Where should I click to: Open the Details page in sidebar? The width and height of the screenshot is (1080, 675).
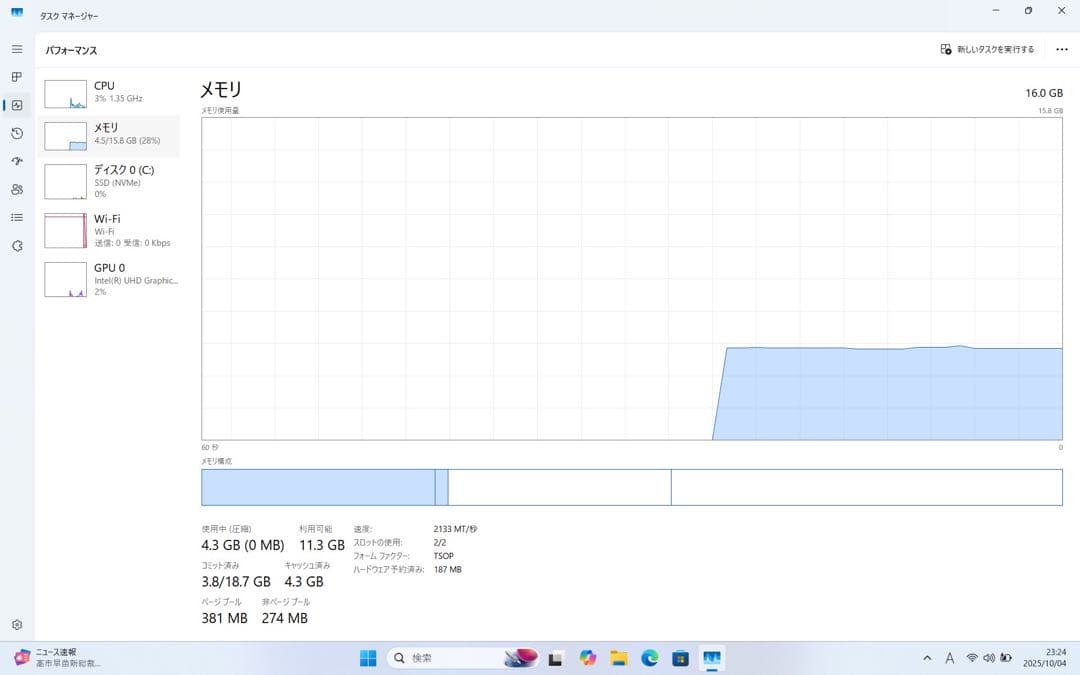click(16, 217)
